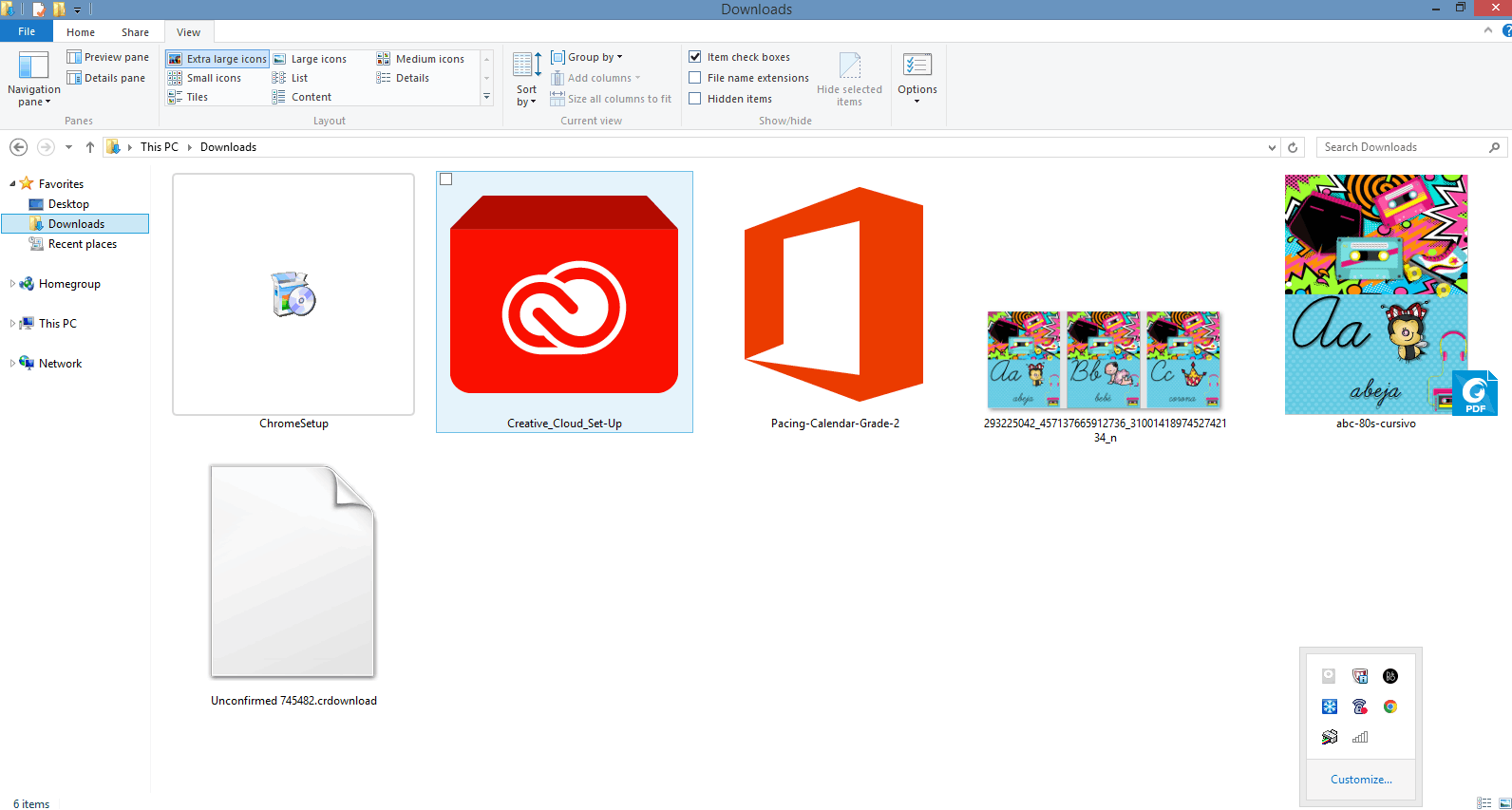This screenshot has height=810, width=1512.
Task: Select Small icons layout
Action: pos(204,78)
